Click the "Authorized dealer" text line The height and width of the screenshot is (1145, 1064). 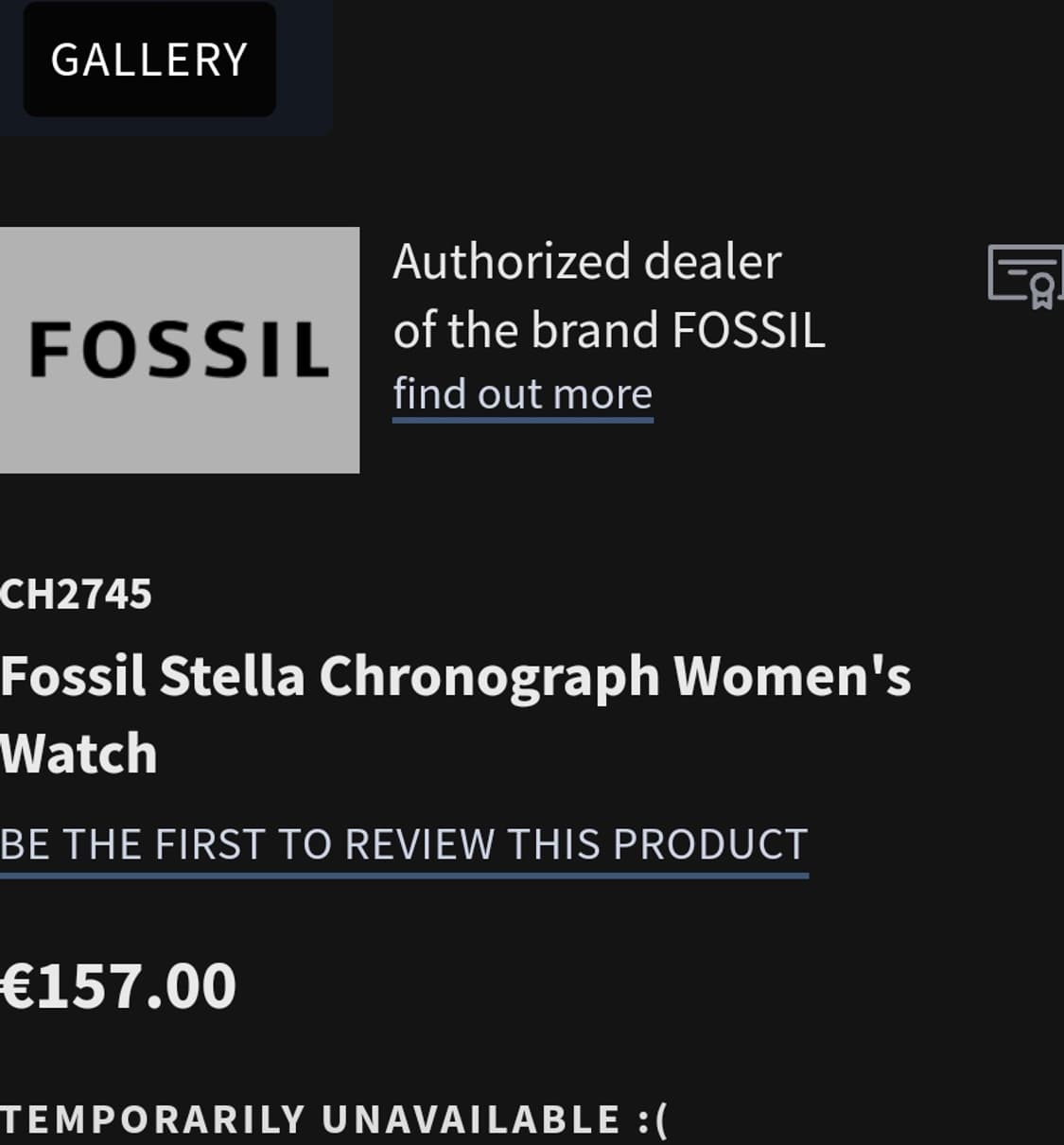tap(587, 262)
